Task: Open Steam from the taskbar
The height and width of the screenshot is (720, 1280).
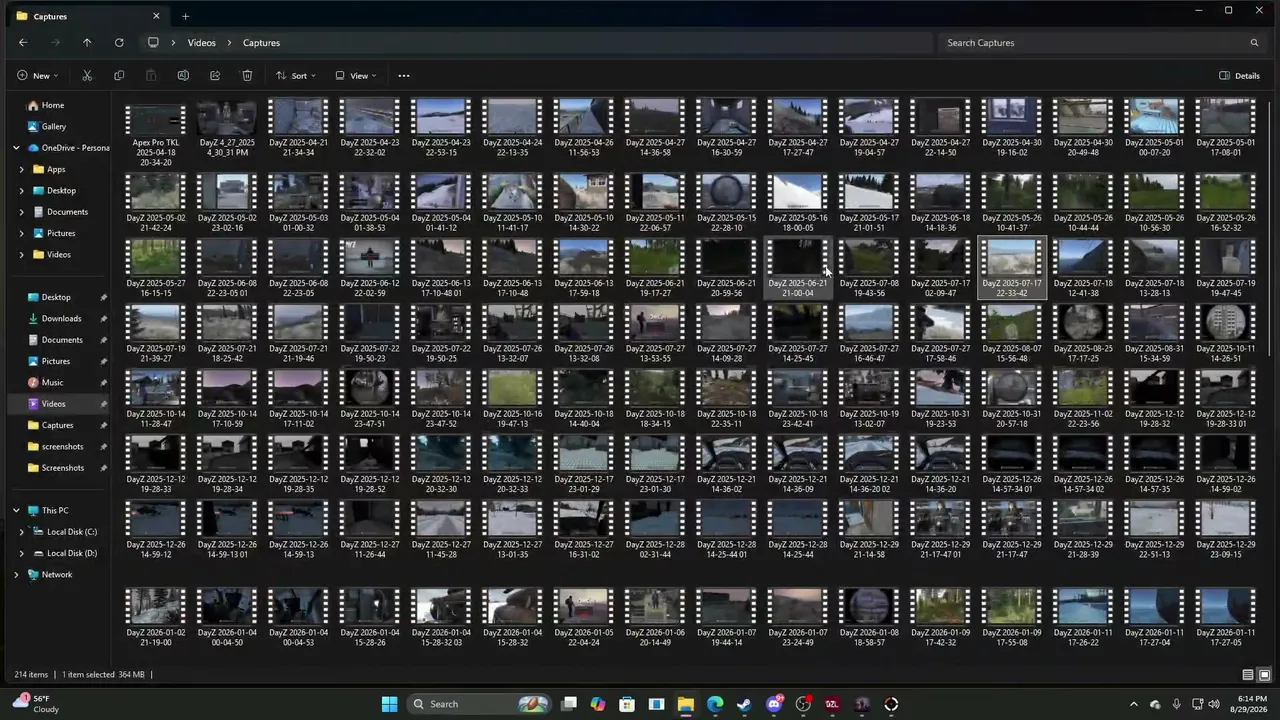Action: point(744,704)
